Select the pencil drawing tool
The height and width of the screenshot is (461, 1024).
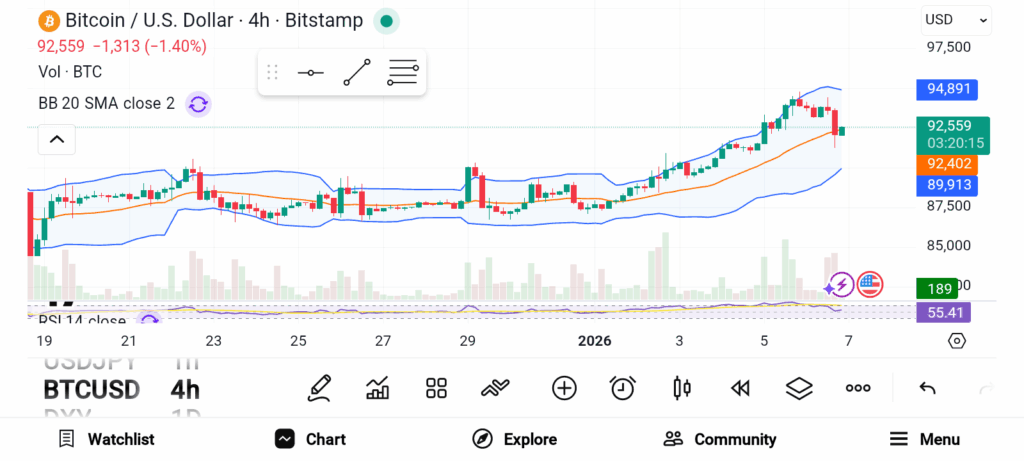tap(320, 388)
